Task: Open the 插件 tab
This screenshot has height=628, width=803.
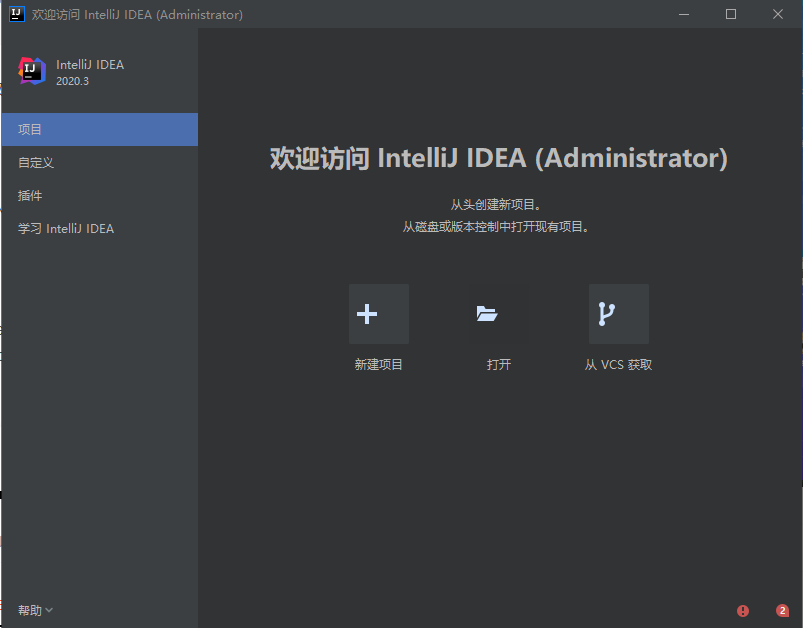Action: 100,195
